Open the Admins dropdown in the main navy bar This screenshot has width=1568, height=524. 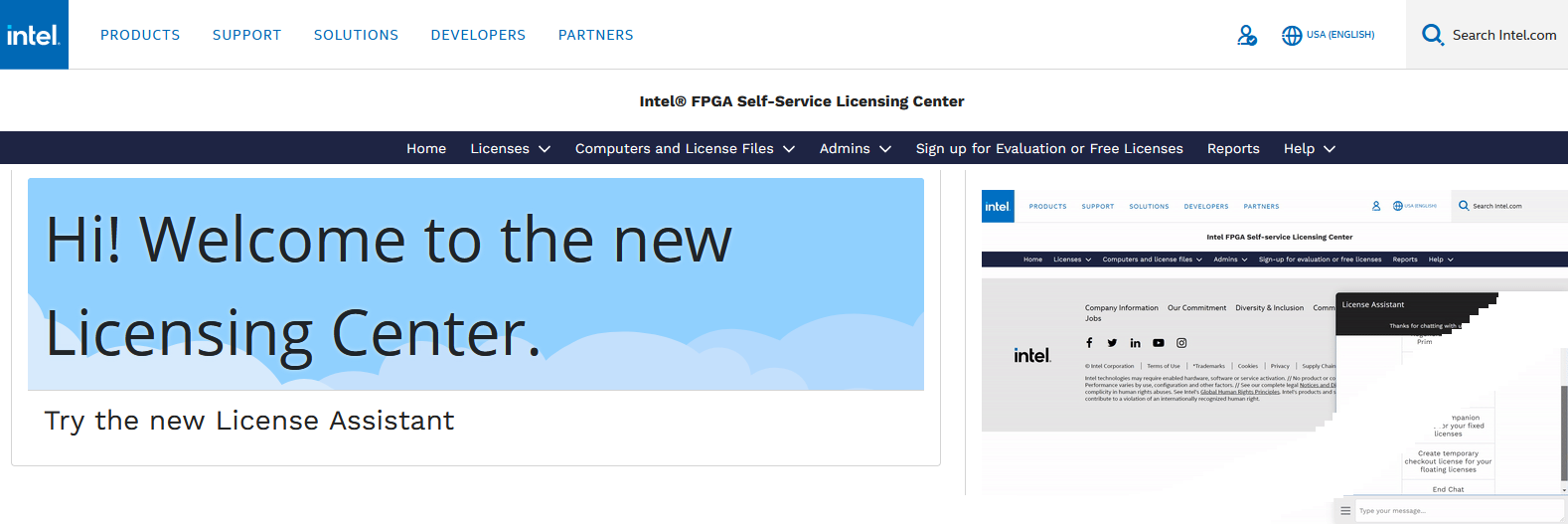click(x=855, y=148)
